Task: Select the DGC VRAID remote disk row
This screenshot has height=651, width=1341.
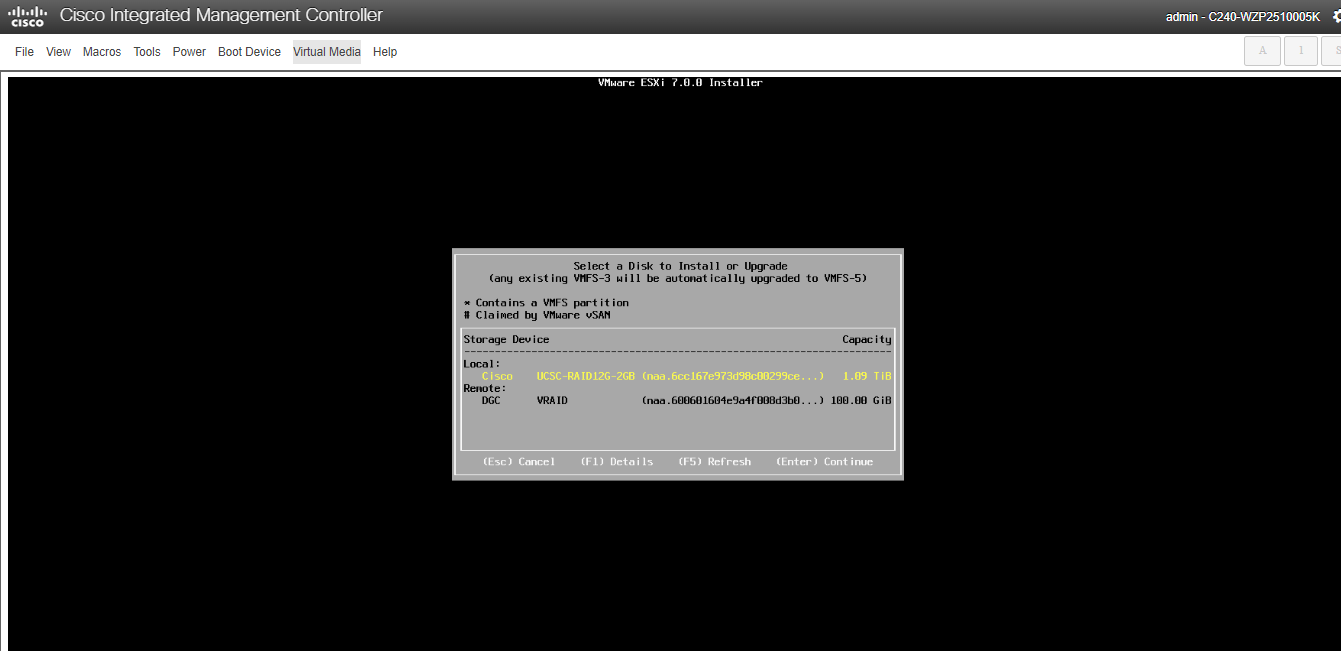Action: coord(677,400)
